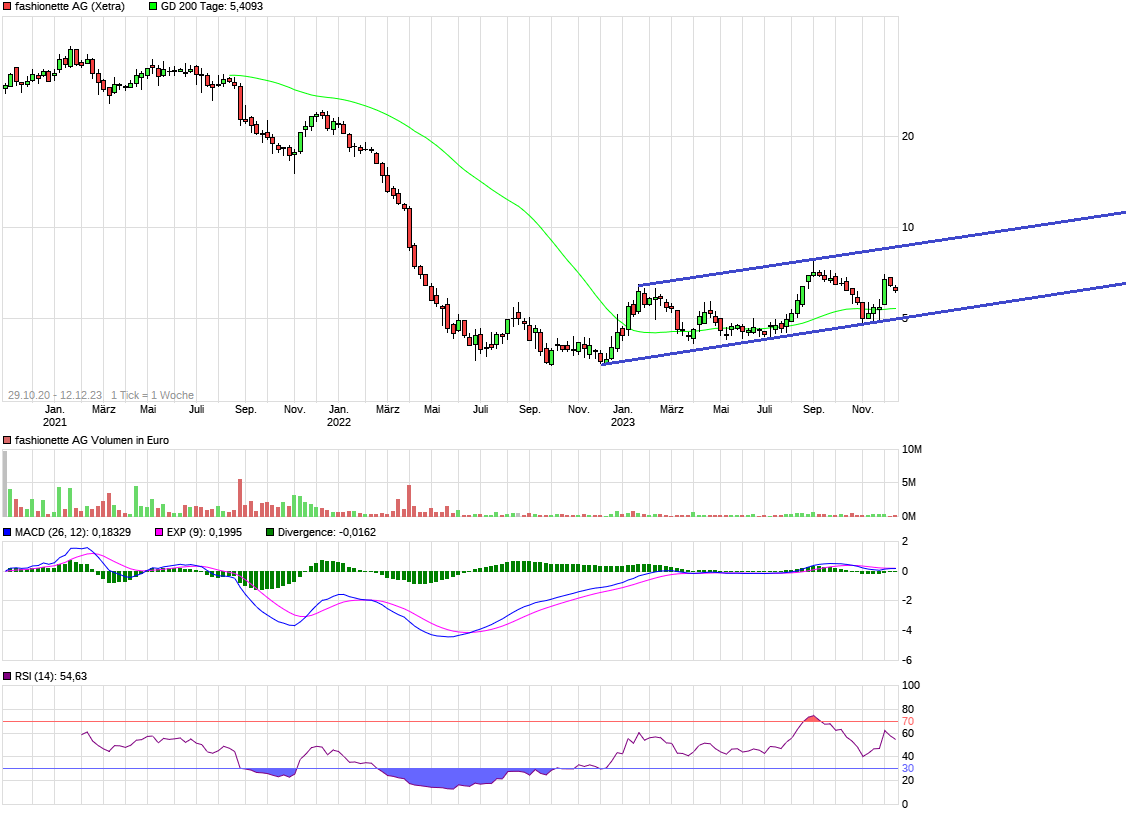Image resolution: width=1126 pixels, height=814 pixels.
Task: Click the dark green Divergence legend swatch
Action: click(x=270, y=532)
